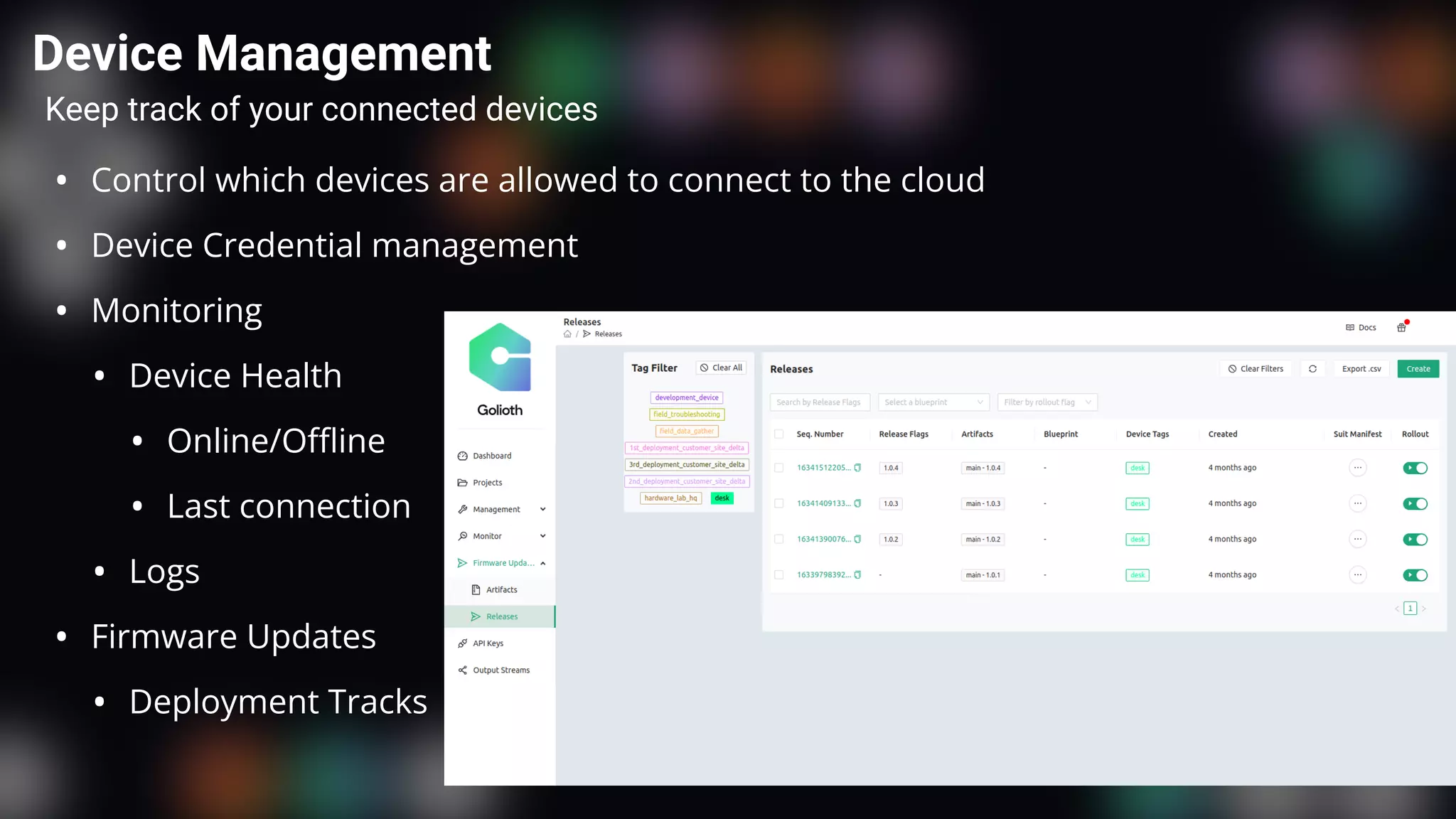The width and height of the screenshot is (1456, 819).
Task: Select the field_data_gather tag
Action: coord(687,431)
